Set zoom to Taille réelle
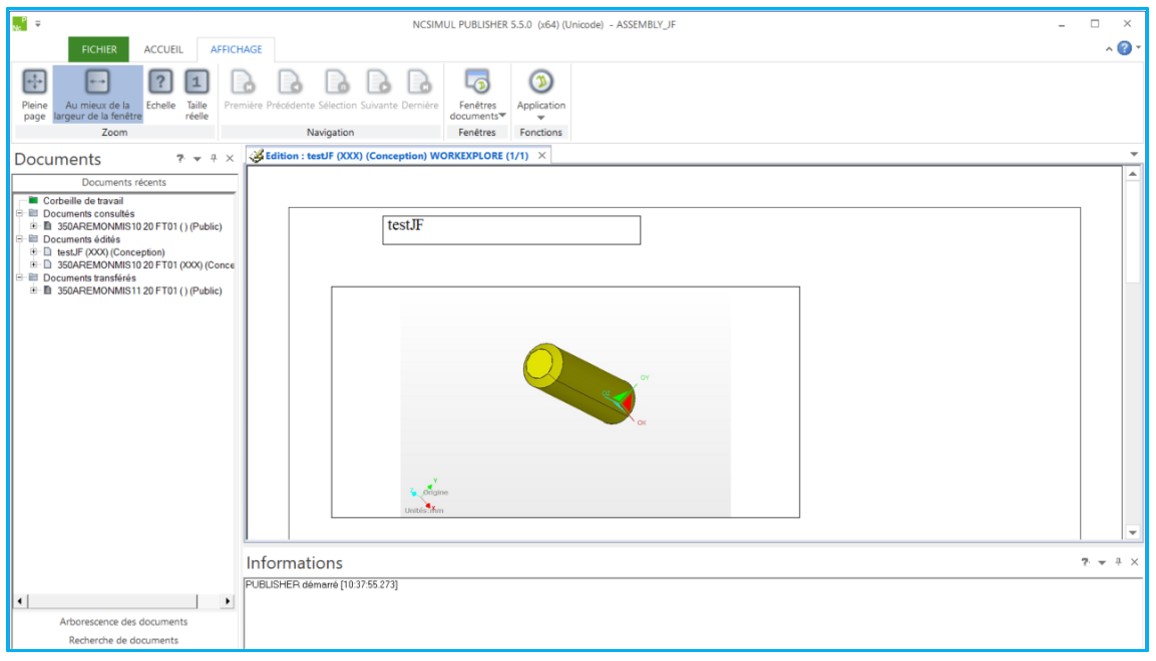The width and height of the screenshot is (1156, 661). 196,94
